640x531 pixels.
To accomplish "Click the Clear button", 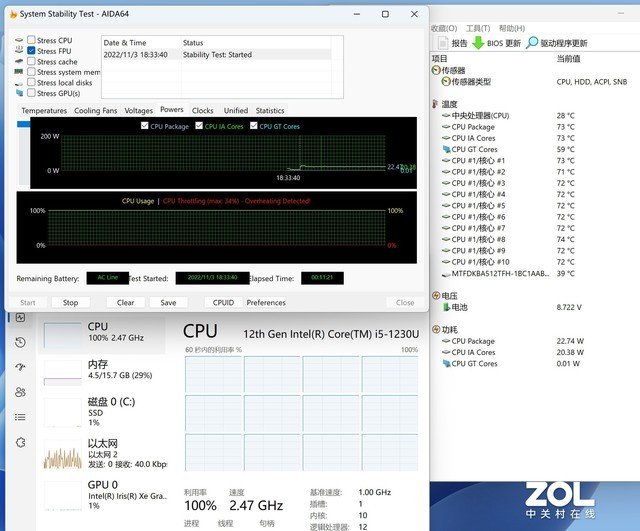I will [125, 302].
